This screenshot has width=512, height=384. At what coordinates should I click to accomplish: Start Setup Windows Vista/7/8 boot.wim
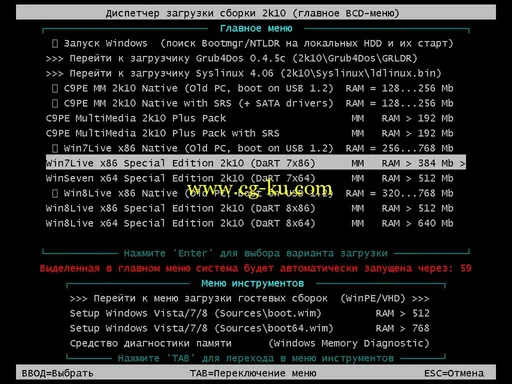click(249, 313)
